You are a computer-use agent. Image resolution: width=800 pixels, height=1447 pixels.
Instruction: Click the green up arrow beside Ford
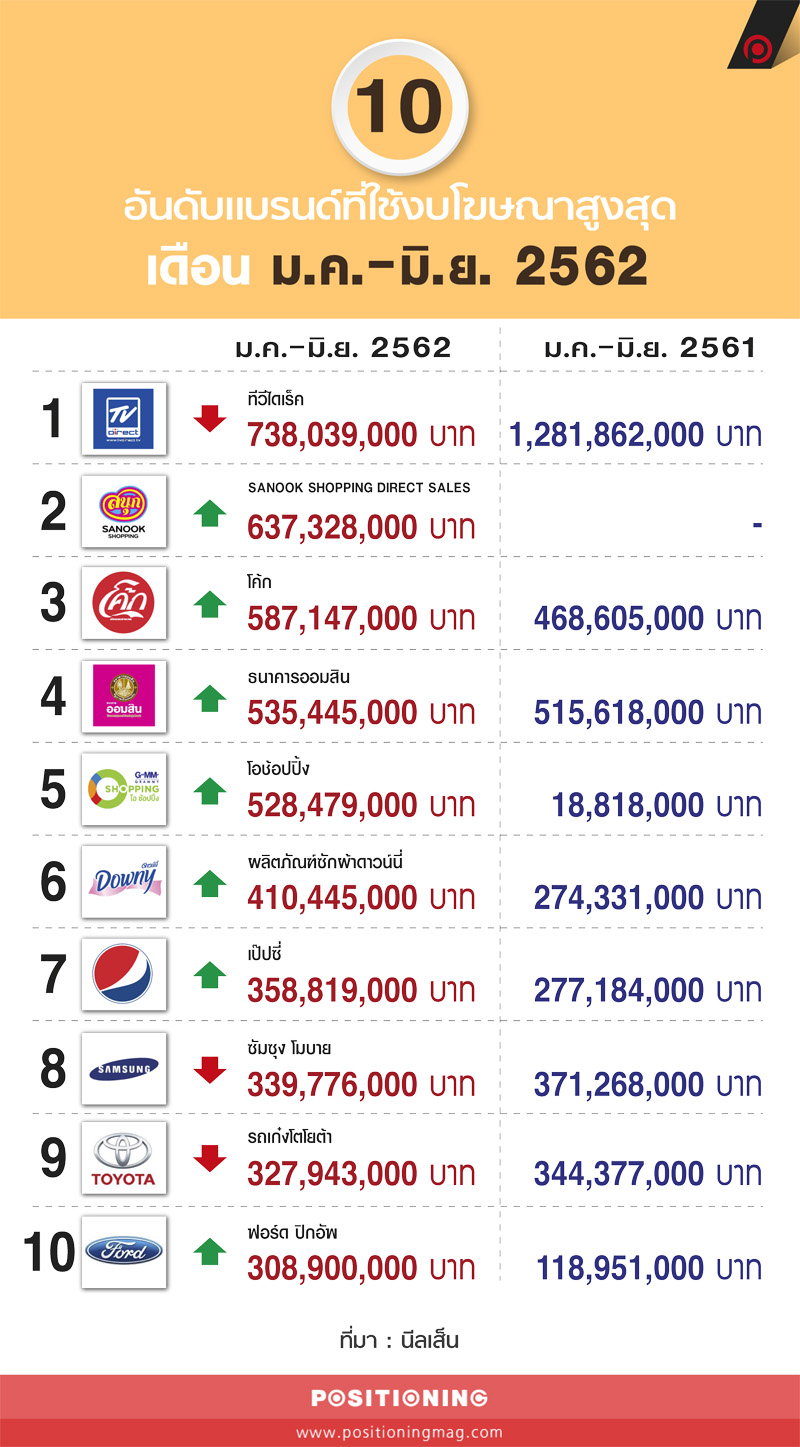(x=210, y=1252)
